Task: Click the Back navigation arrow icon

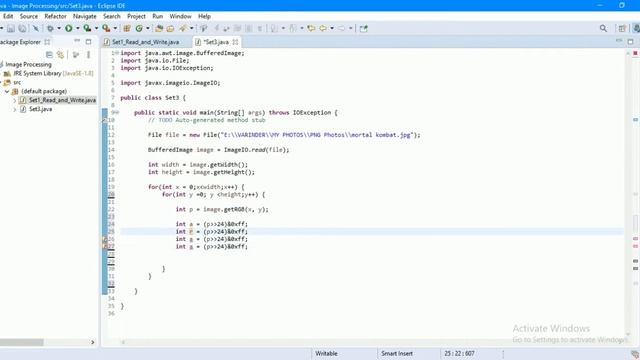Action: pos(323,28)
